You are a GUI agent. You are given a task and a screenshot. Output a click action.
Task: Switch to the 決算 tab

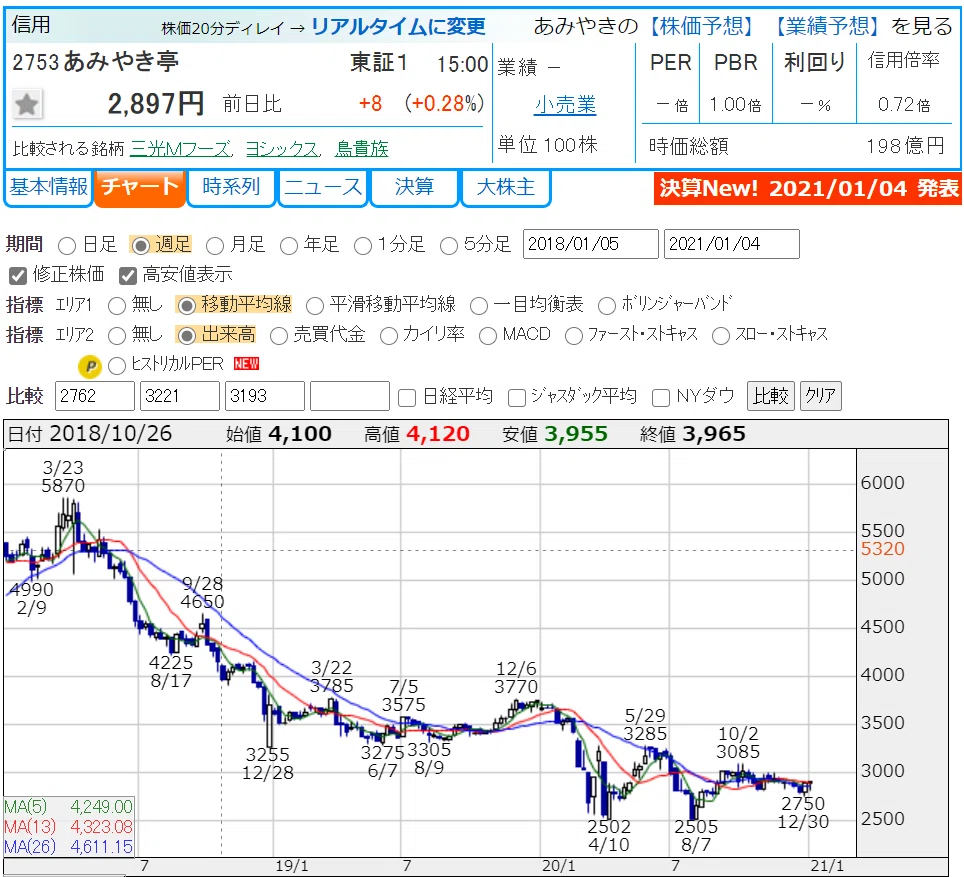(414, 188)
